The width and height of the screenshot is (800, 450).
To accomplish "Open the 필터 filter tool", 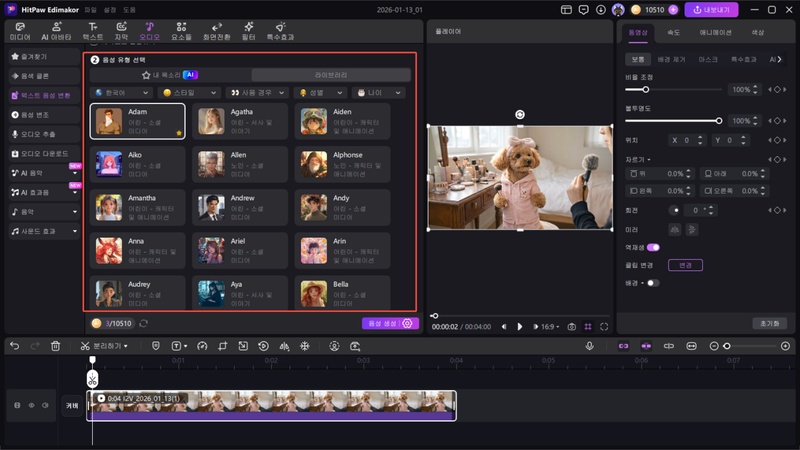I will coord(248,31).
